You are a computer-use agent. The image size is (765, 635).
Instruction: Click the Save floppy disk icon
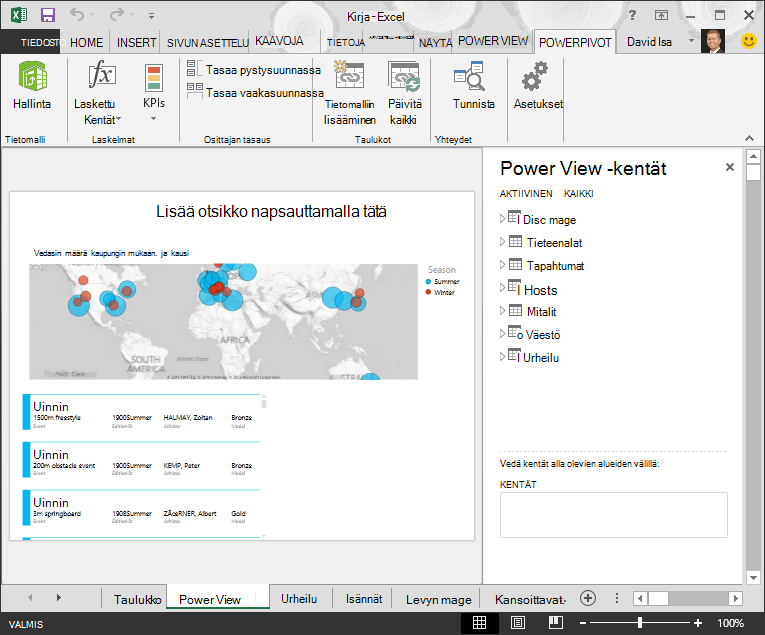tap(48, 15)
